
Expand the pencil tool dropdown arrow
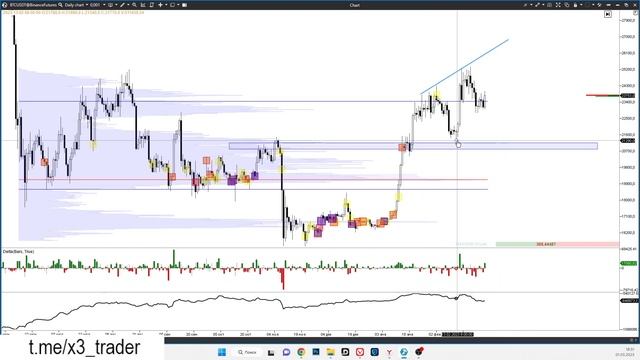click(128, 5)
